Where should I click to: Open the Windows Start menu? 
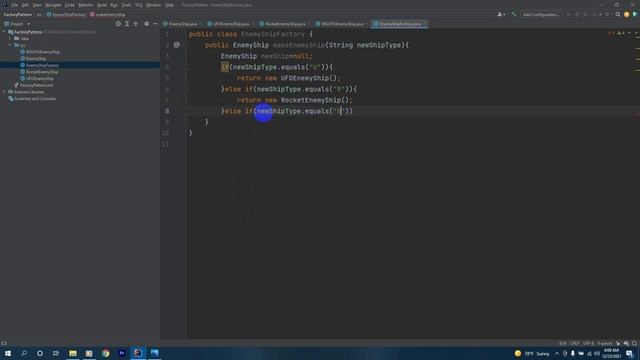(8, 353)
